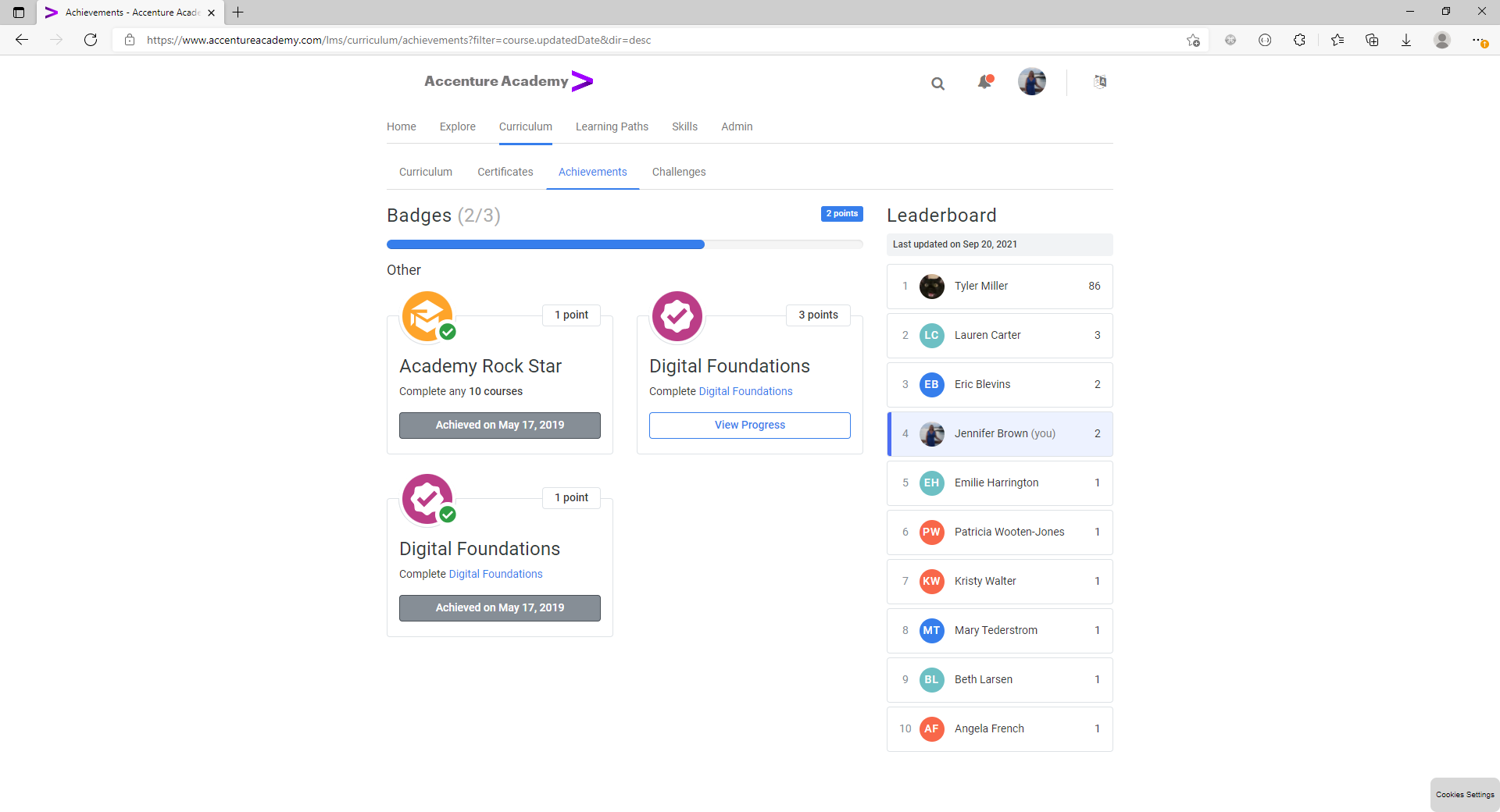Open the browser downloads icon

point(1406,40)
